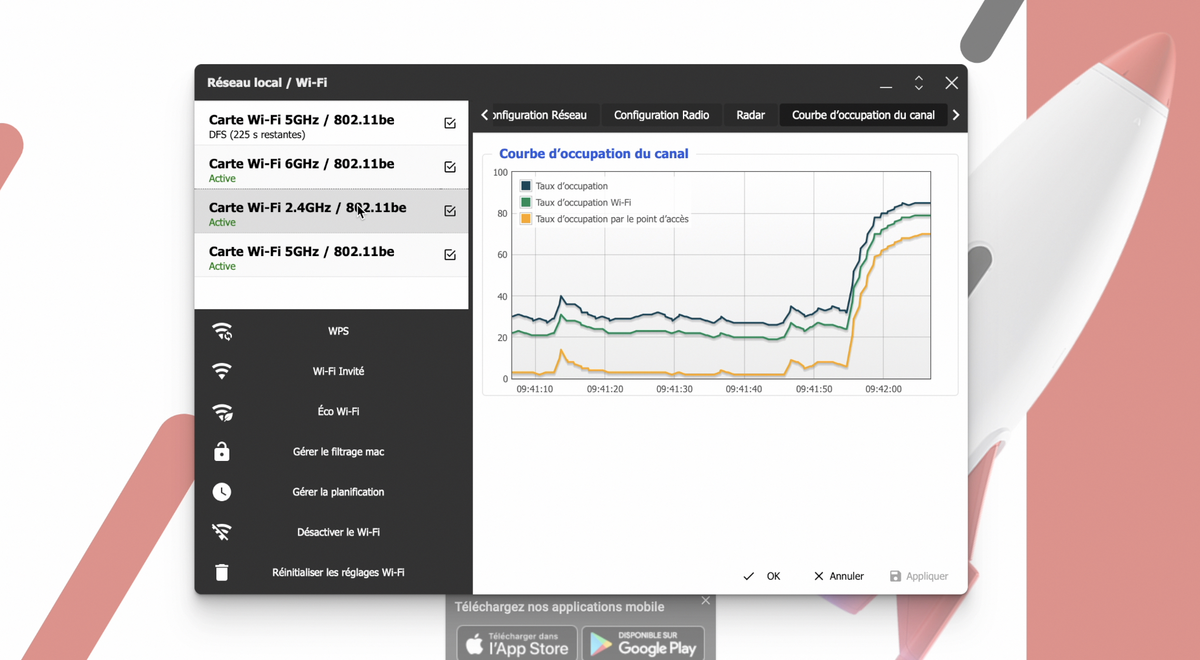Click the padlock icon for MAC filtering
The width and height of the screenshot is (1200, 660).
tap(222, 452)
